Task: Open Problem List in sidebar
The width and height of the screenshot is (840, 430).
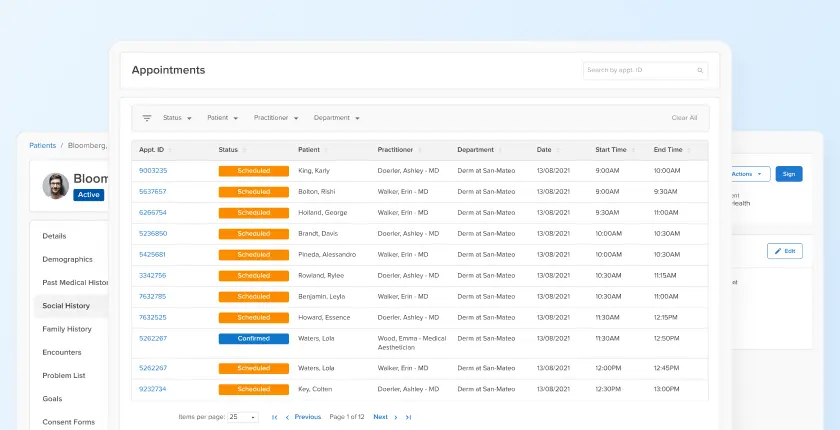Action: 64,376
